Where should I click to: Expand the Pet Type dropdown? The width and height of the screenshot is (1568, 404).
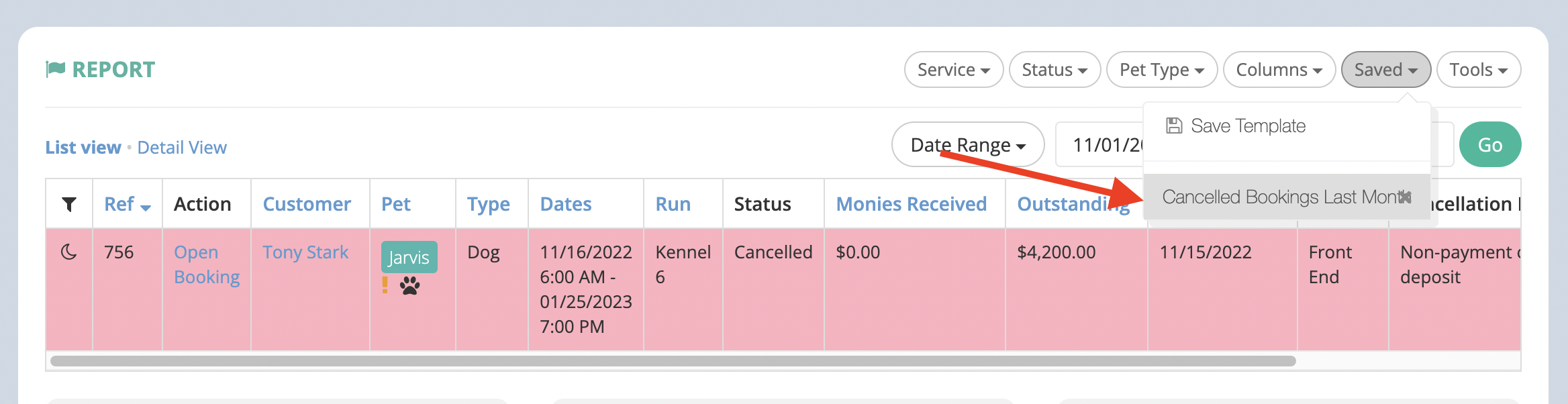pyautogui.click(x=1162, y=70)
